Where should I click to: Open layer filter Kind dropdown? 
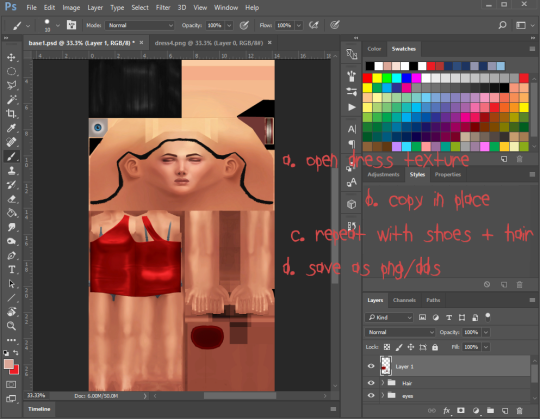point(389,317)
